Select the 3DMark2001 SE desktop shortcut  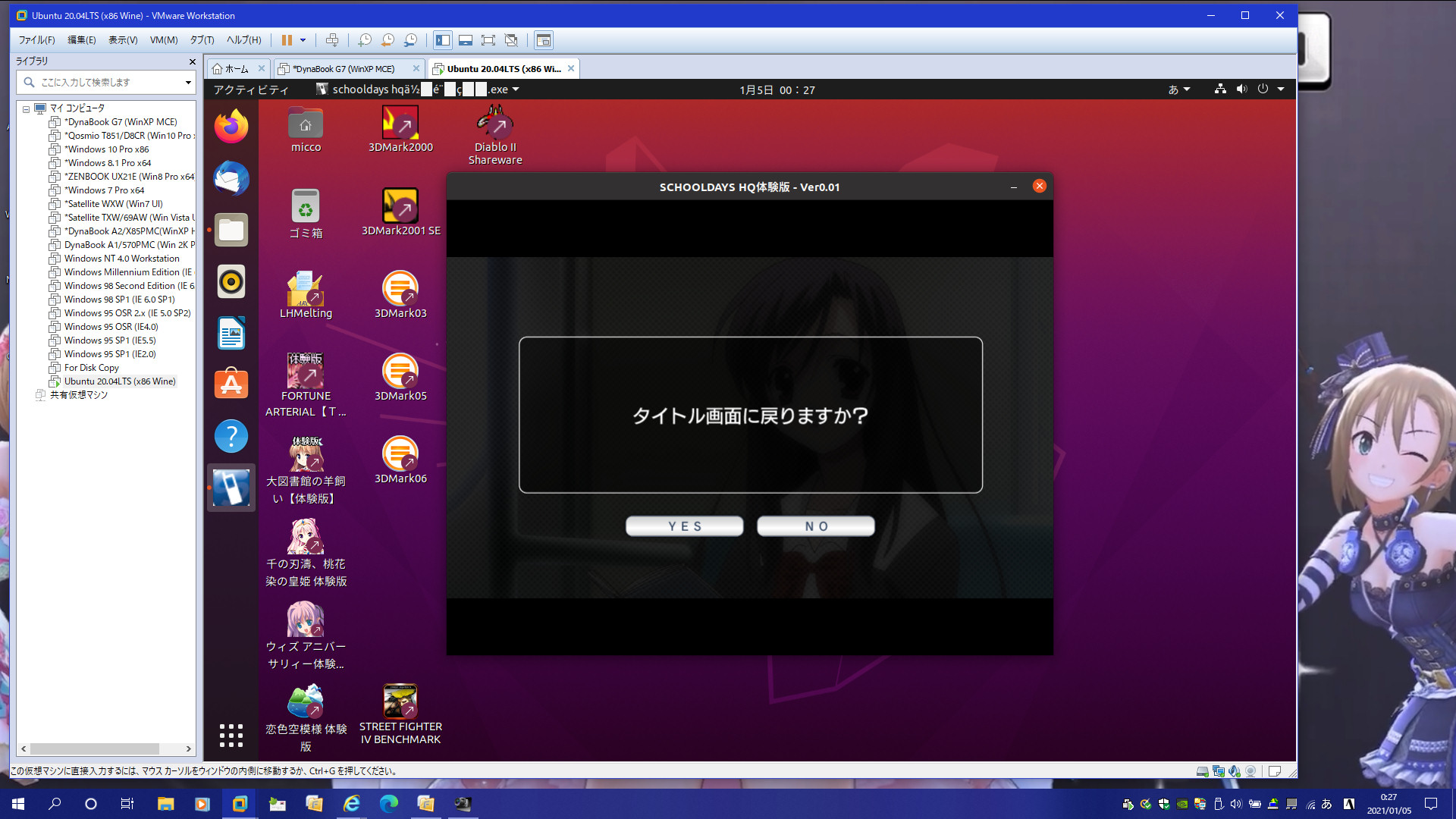[x=400, y=212]
